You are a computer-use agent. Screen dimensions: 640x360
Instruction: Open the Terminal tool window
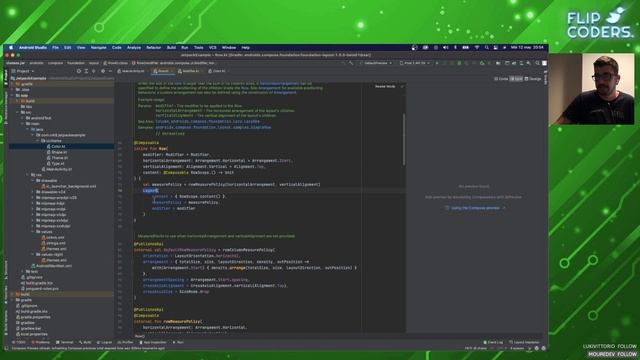[x=64, y=342]
